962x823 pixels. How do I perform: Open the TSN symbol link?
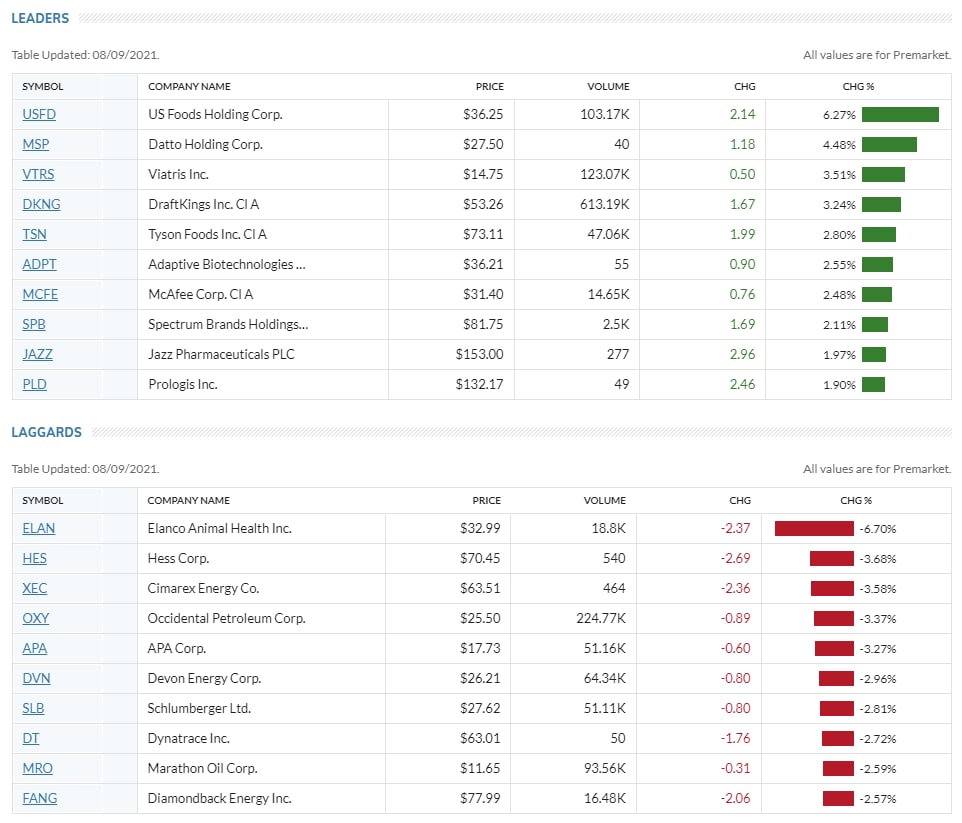(x=34, y=234)
